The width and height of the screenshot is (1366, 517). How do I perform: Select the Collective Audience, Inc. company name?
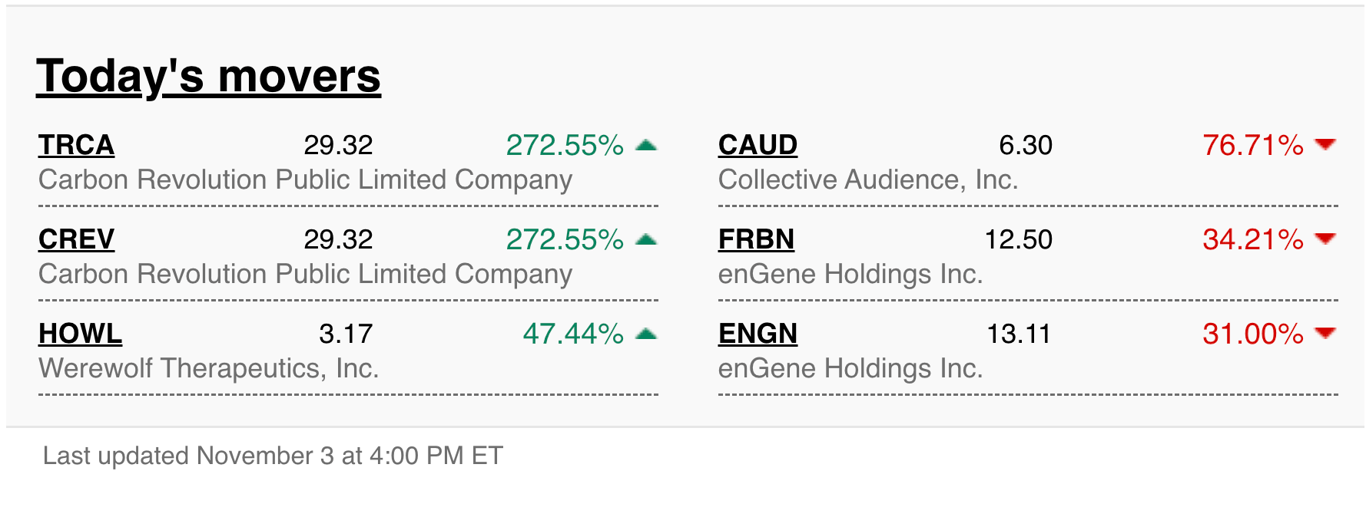click(868, 180)
